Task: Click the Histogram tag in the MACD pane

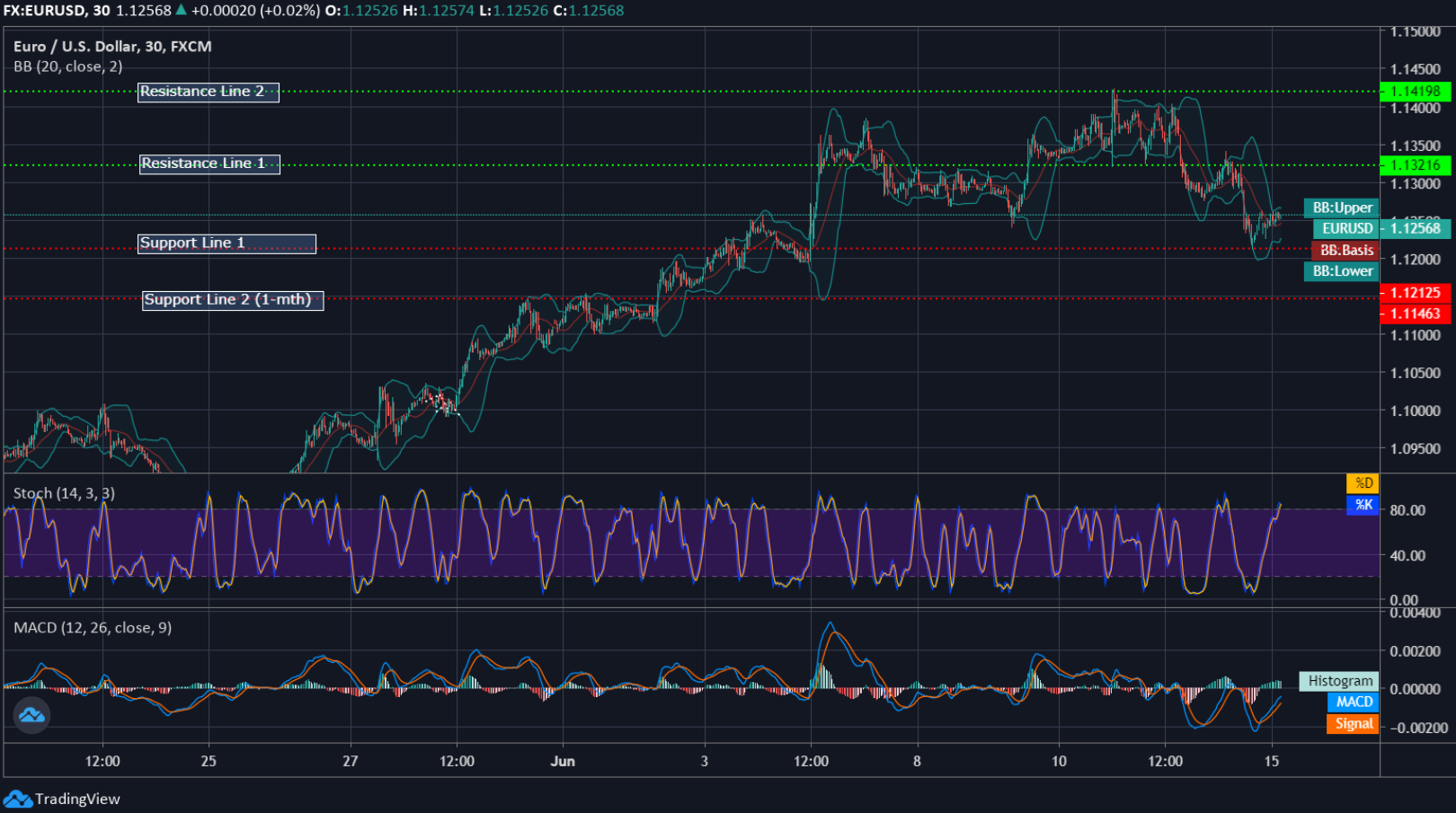Action: 1338,680
